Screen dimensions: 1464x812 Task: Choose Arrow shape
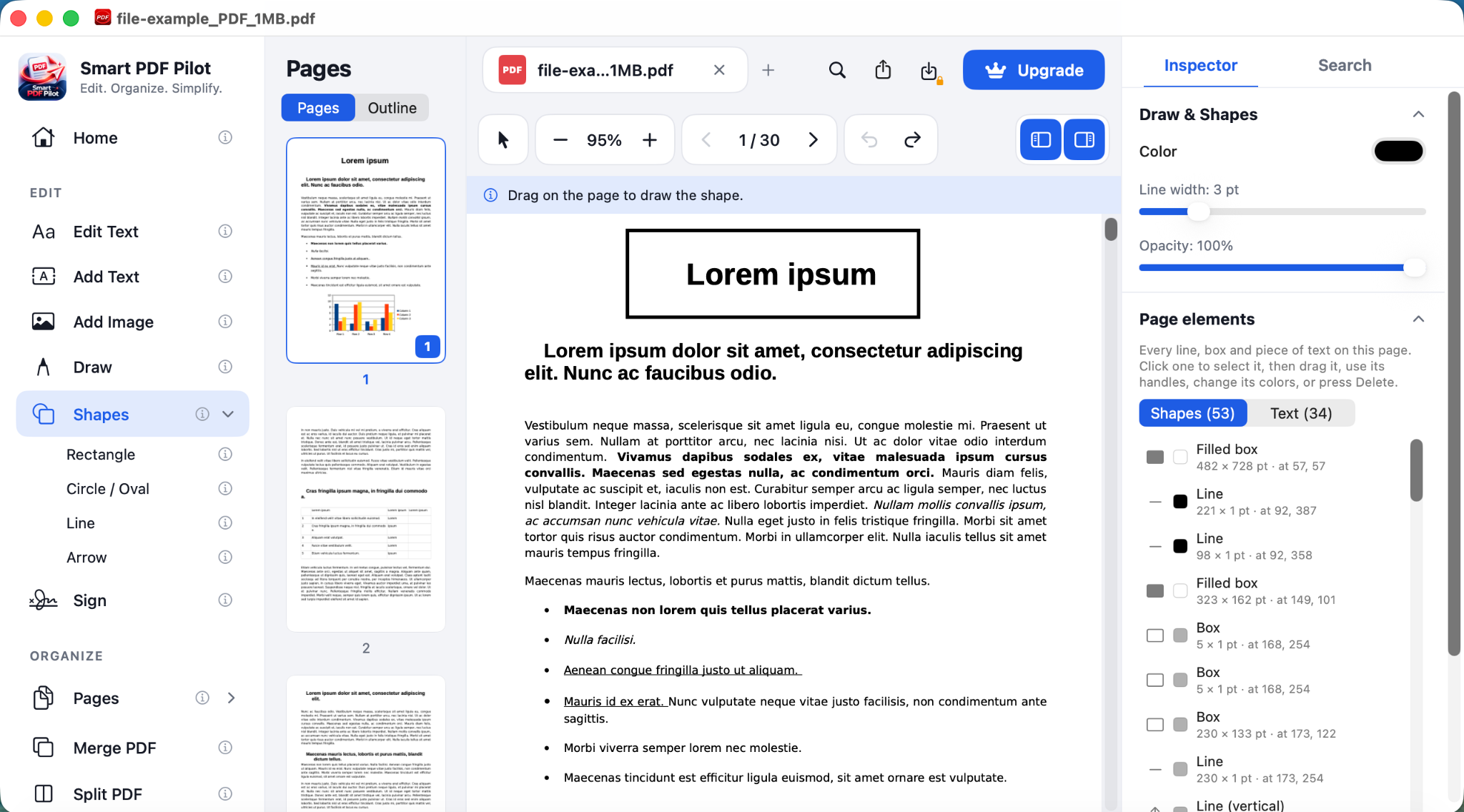[86, 558]
